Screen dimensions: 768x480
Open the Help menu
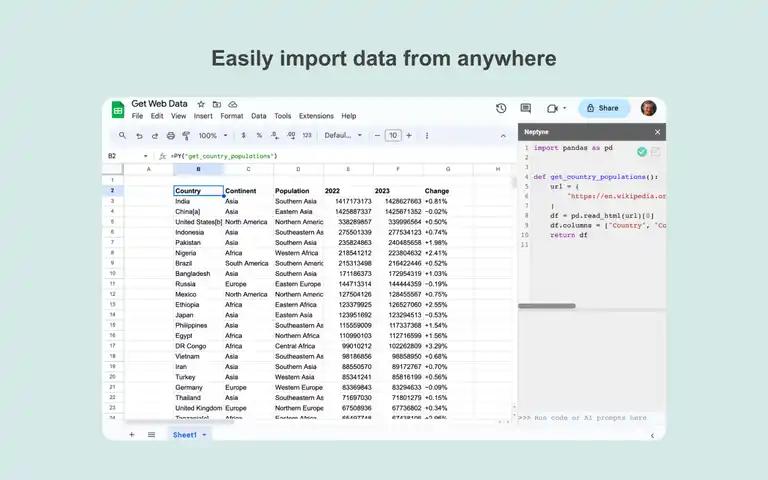(x=349, y=116)
